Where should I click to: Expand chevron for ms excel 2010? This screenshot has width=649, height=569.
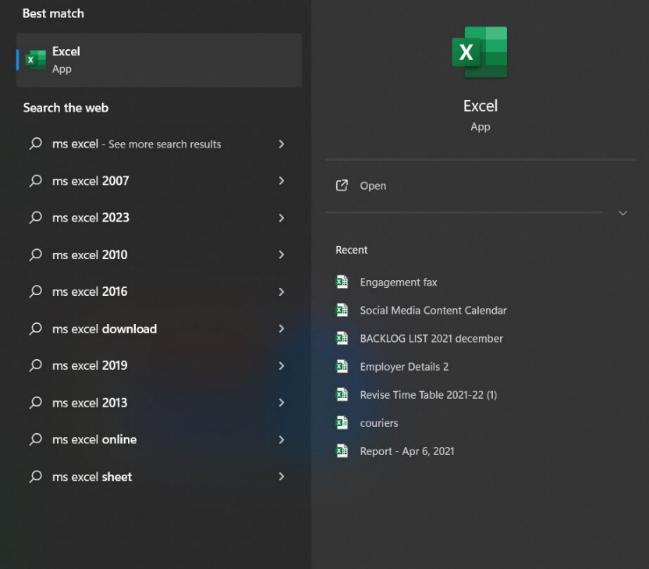281,254
